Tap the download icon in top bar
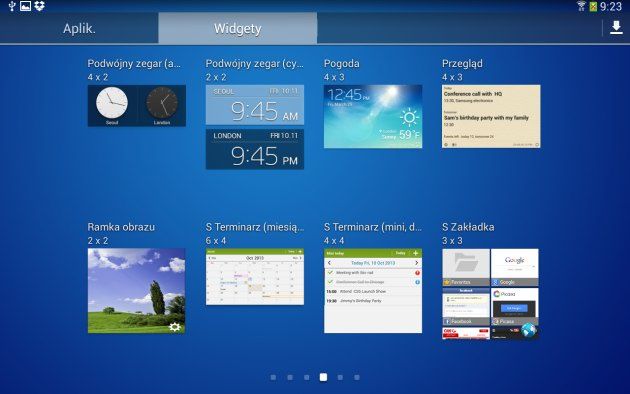 click(616, 28)
